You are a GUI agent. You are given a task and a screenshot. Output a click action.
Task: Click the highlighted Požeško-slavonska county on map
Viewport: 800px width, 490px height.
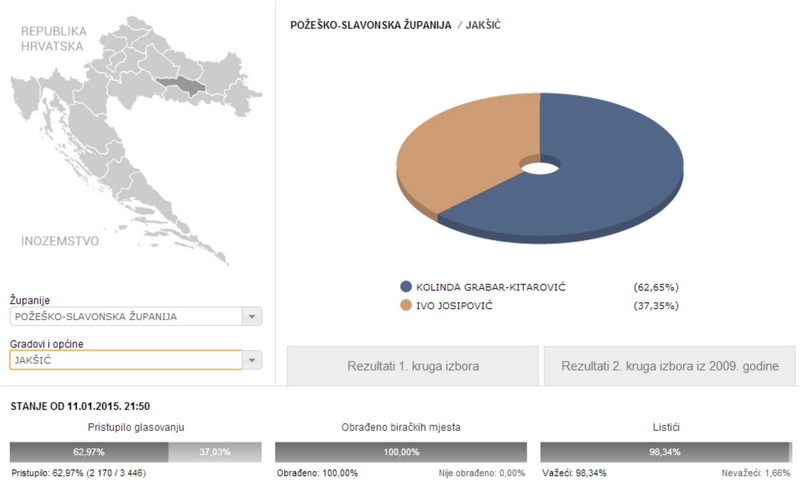180,86
